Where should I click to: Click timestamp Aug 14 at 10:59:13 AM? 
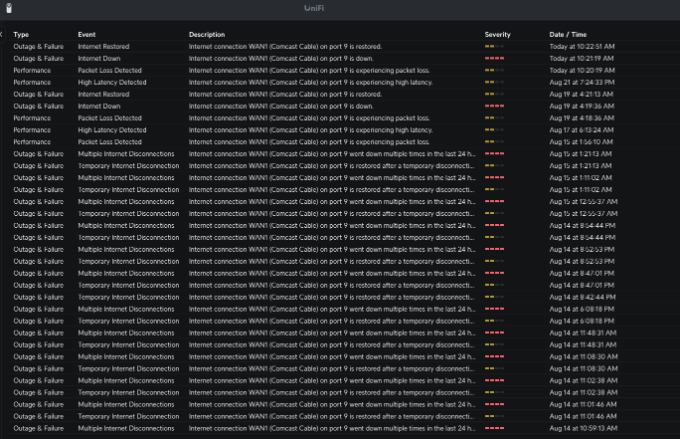(x=583, y=428)
